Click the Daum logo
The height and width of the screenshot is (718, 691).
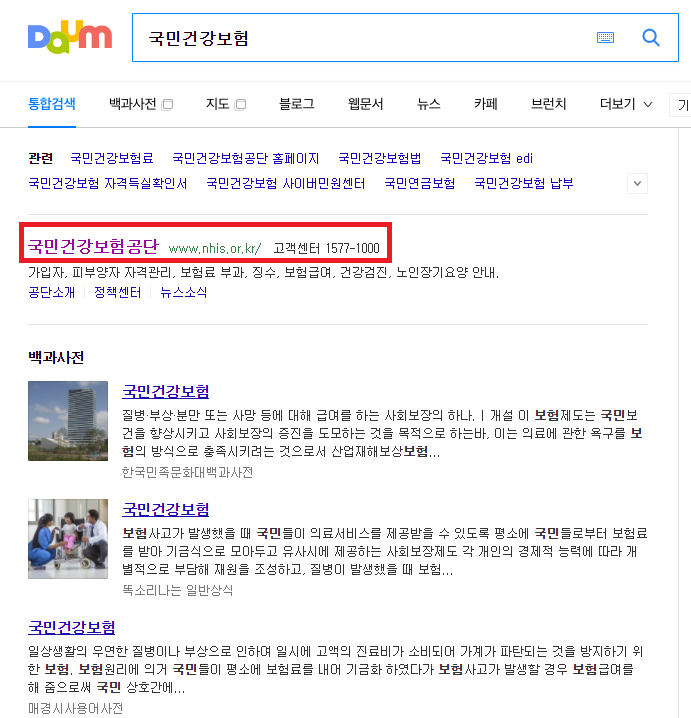(70, 37)
